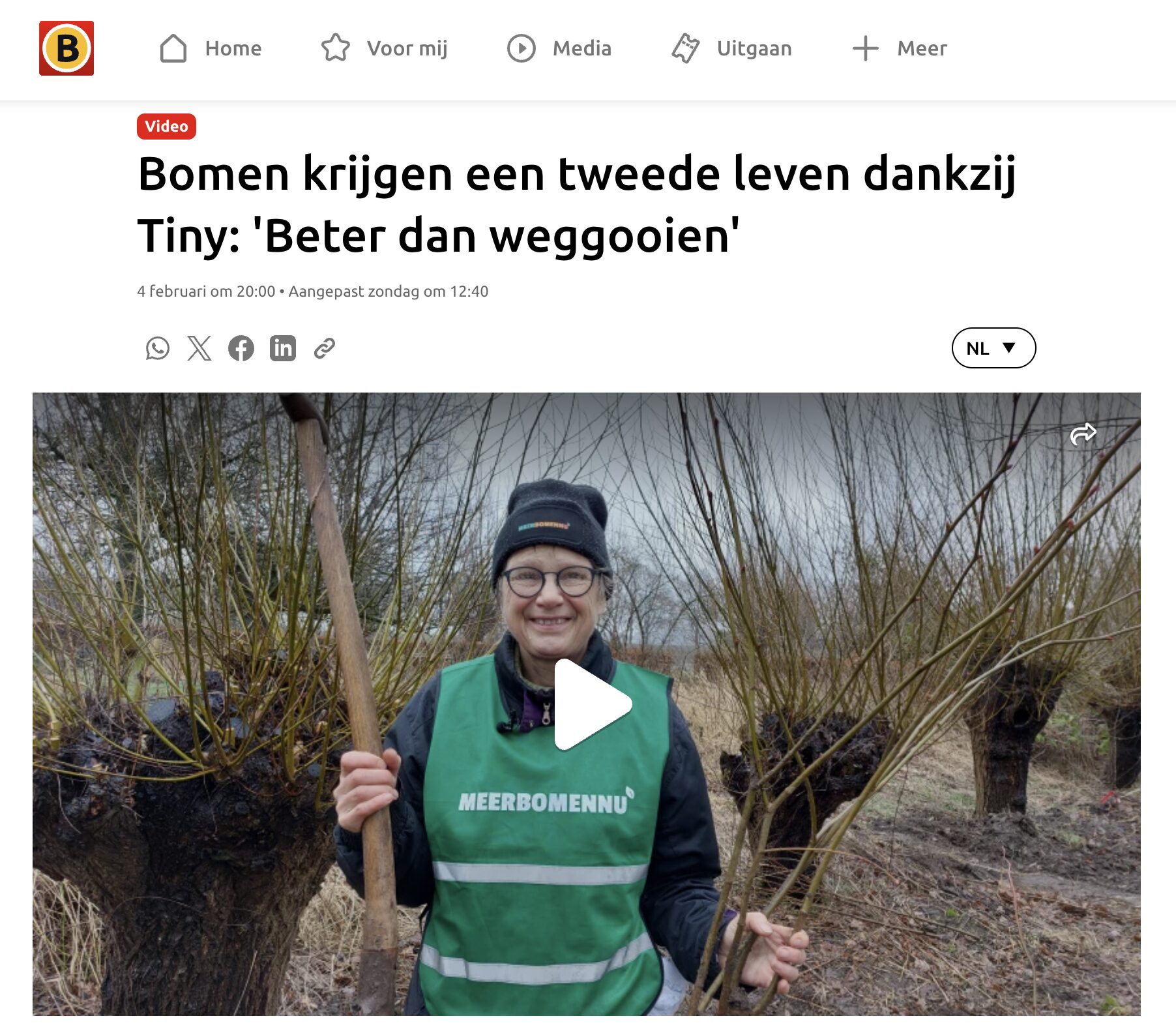This screenshot has width=1176, height=1029.
Task: Click the NL dropdown arrow triangle
Action: [1009, 348]
